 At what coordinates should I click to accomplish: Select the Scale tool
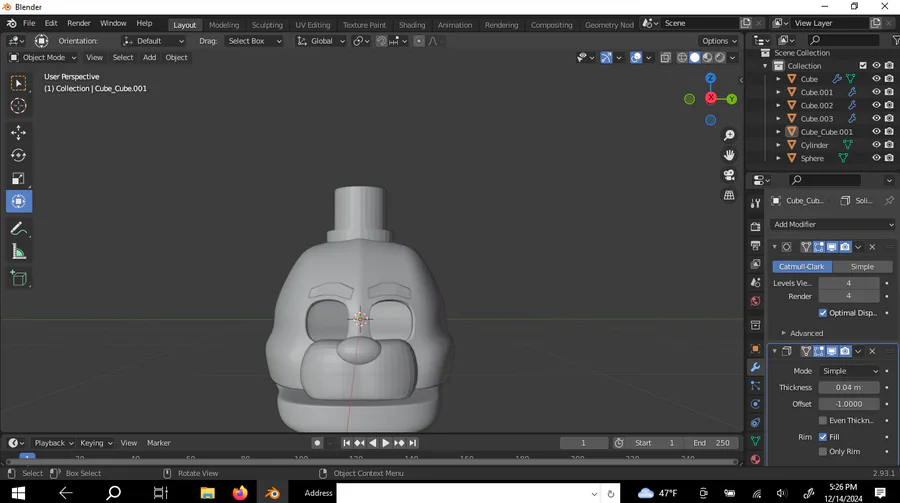click(18, 179)
